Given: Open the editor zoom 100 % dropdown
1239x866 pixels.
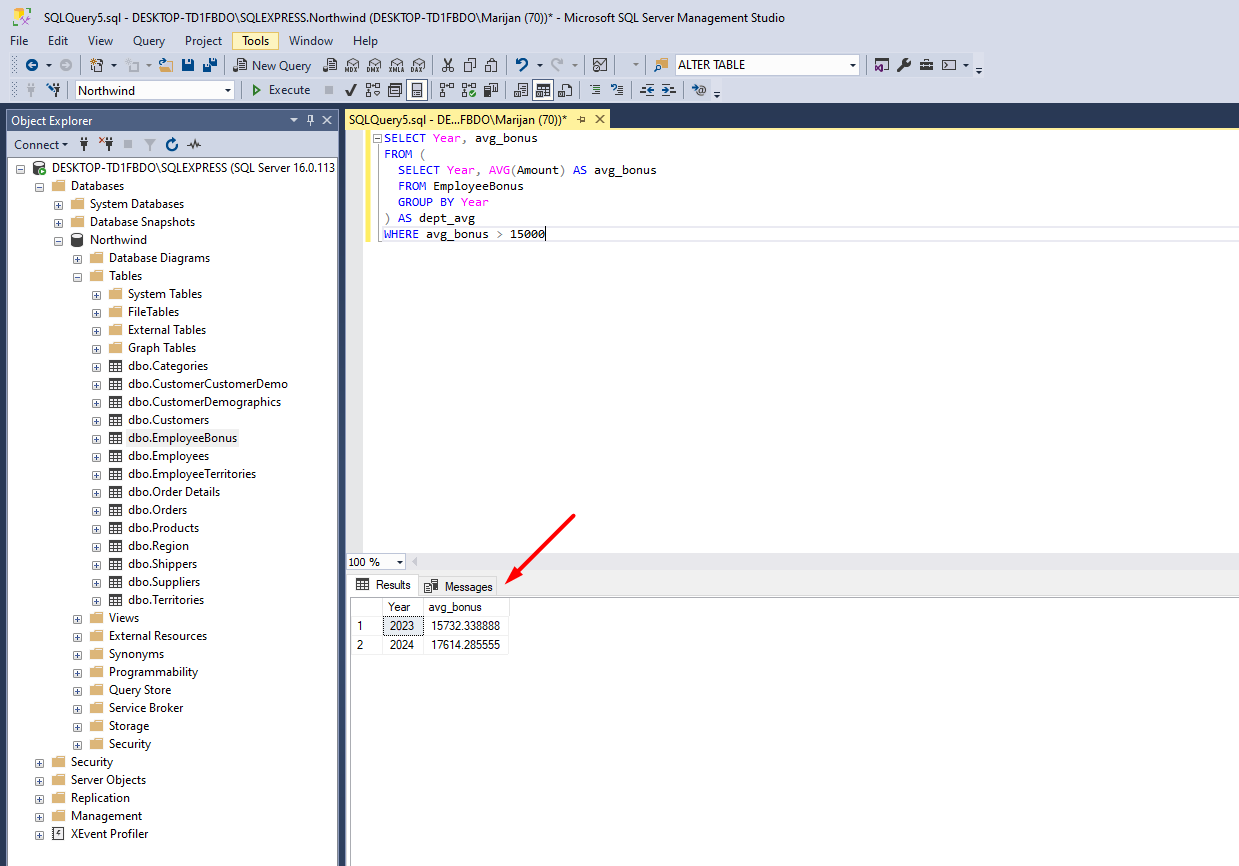Looking at the screenshot, I should 401,562.
